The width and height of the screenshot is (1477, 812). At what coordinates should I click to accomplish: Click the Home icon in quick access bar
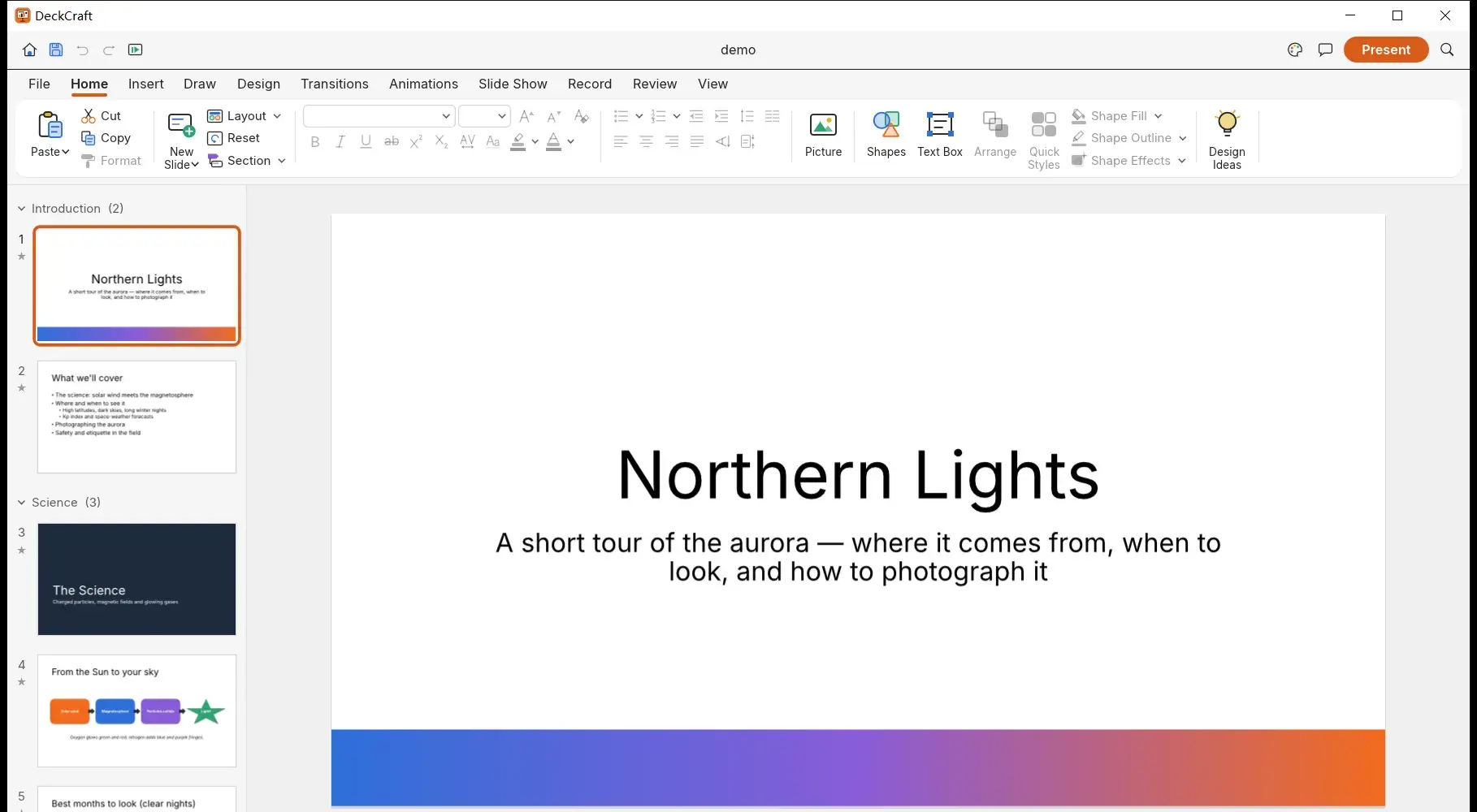click(x=29, y=50)
